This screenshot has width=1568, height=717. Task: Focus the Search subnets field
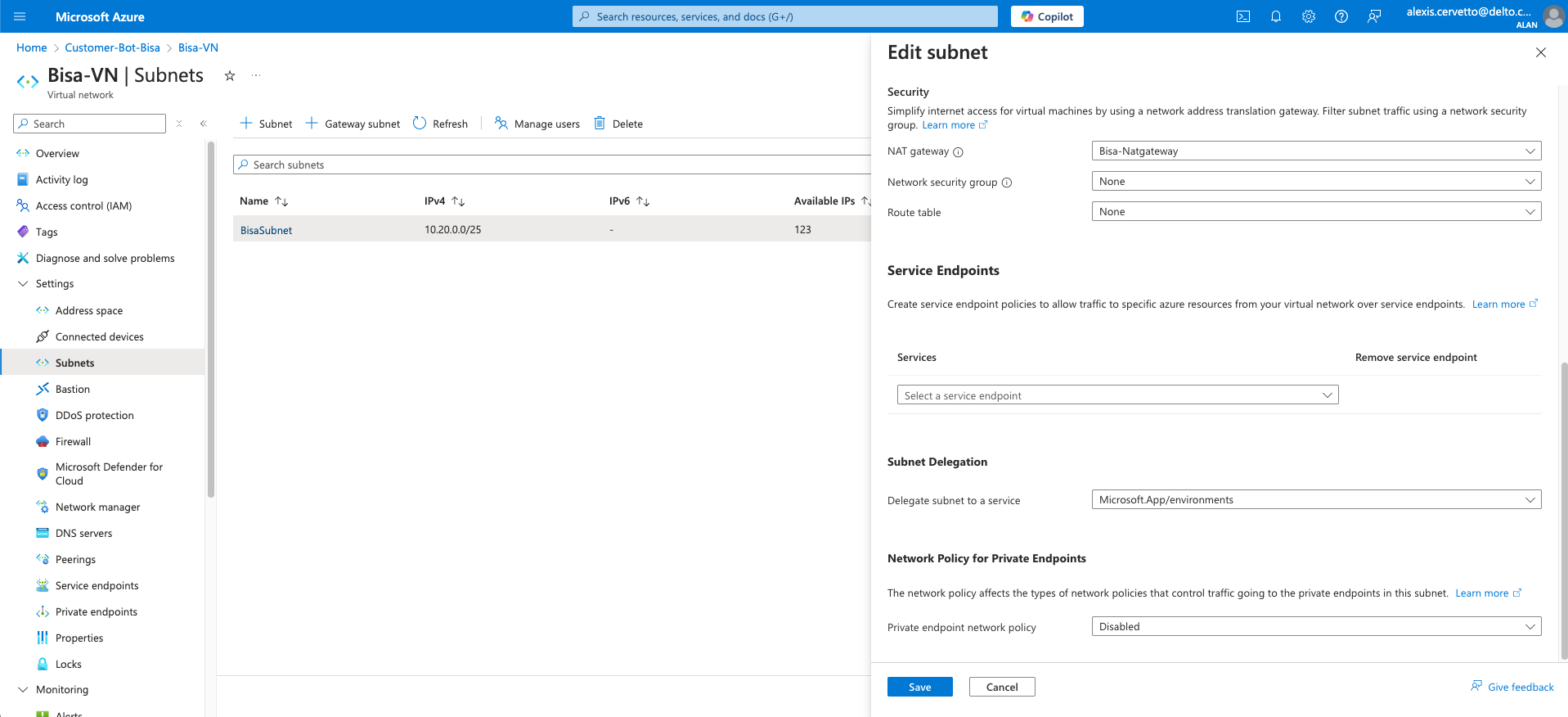point(552,165)
